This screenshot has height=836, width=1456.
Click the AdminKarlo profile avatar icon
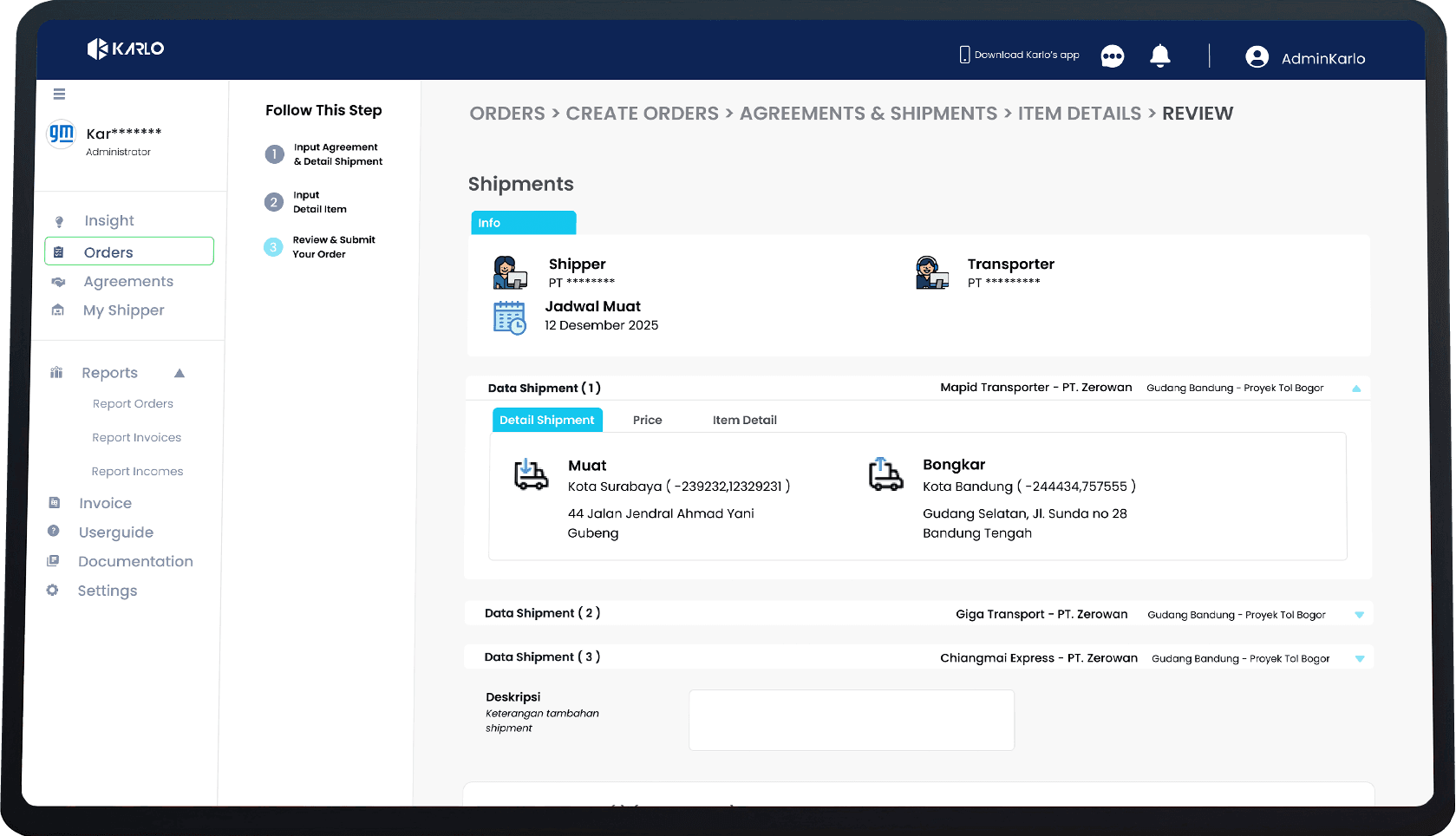coord(1257,57)
